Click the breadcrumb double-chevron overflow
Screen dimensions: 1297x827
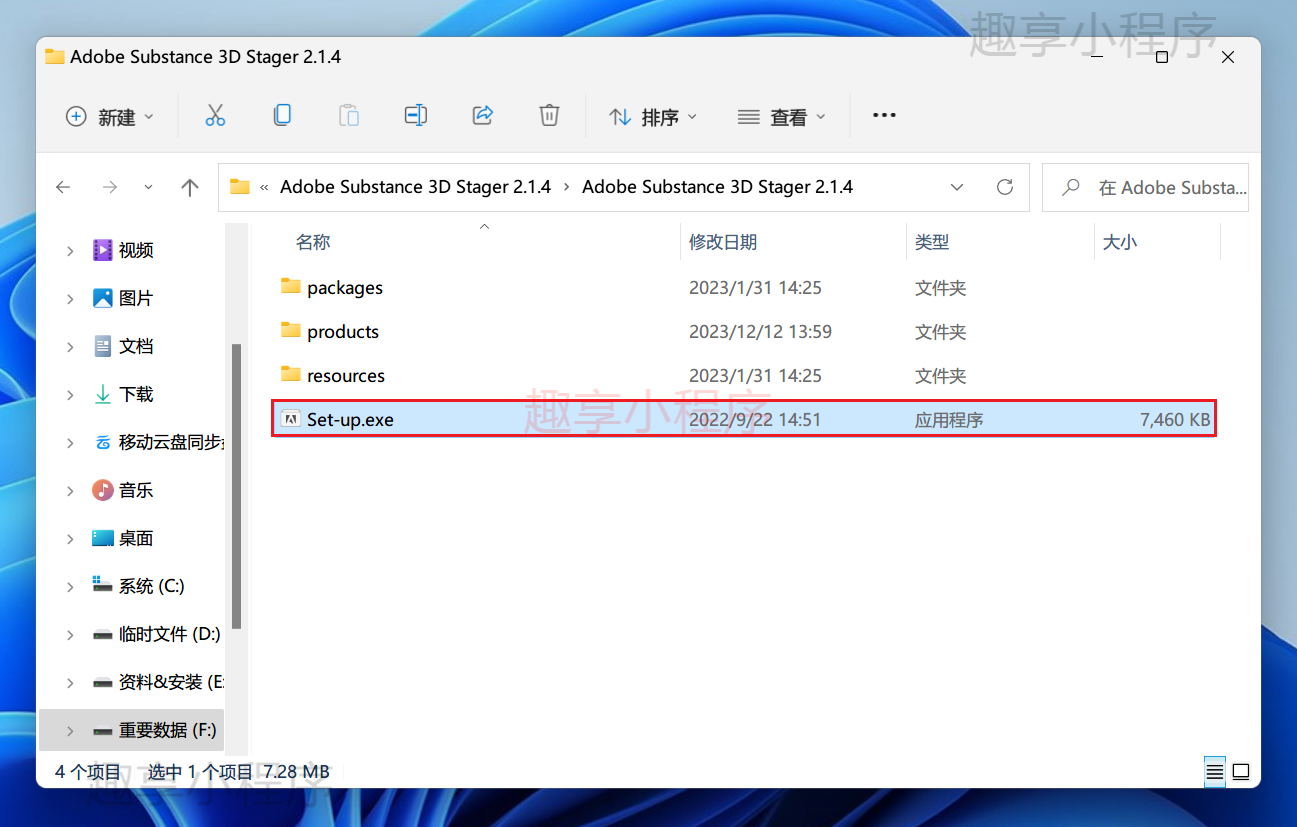coord(265,187)
